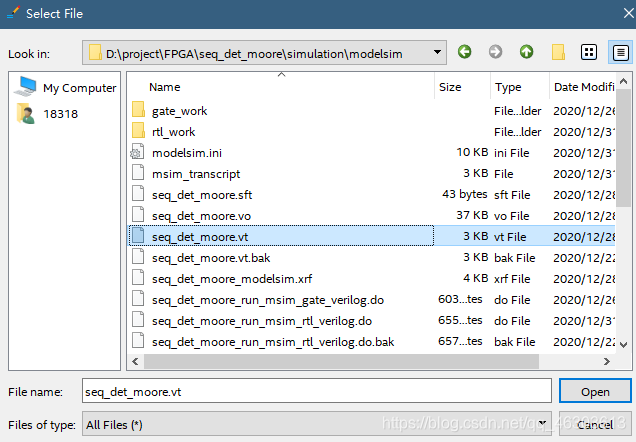Click the seq_det_moore.vt file icon
636x442 pixels.
pyautogui.click(x=138, y=236)
